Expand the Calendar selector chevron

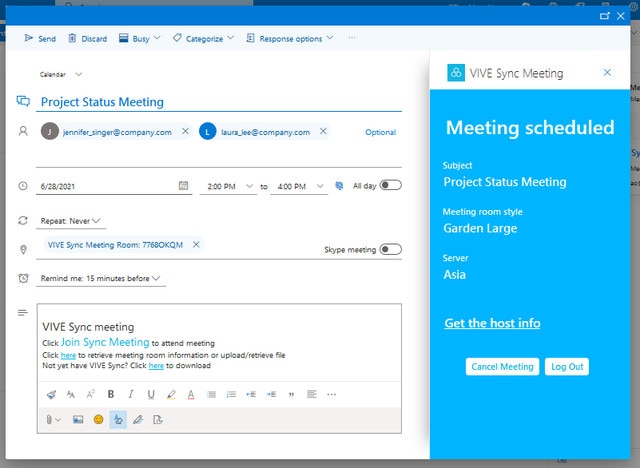79,74
